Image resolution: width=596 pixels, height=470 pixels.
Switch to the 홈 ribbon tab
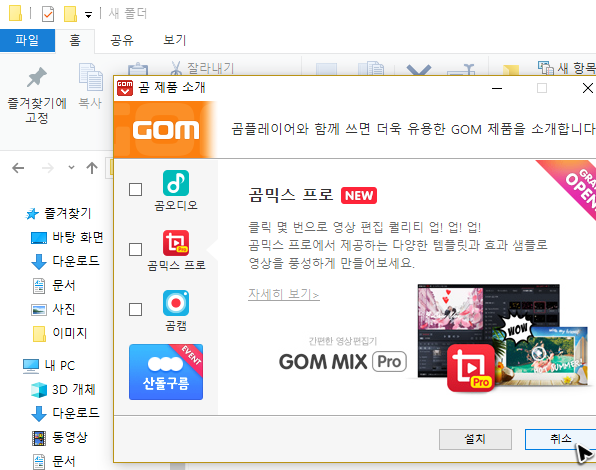coord(75,40)
